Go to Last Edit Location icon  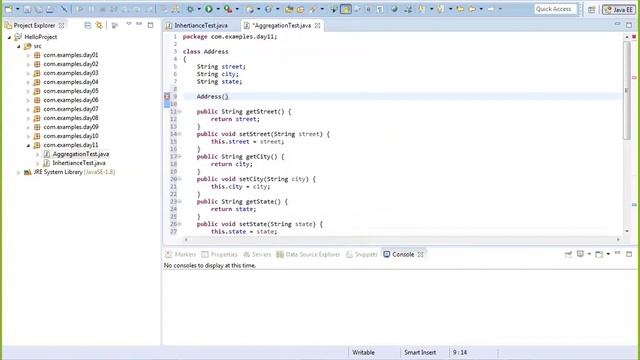click(x=460, y=9)
